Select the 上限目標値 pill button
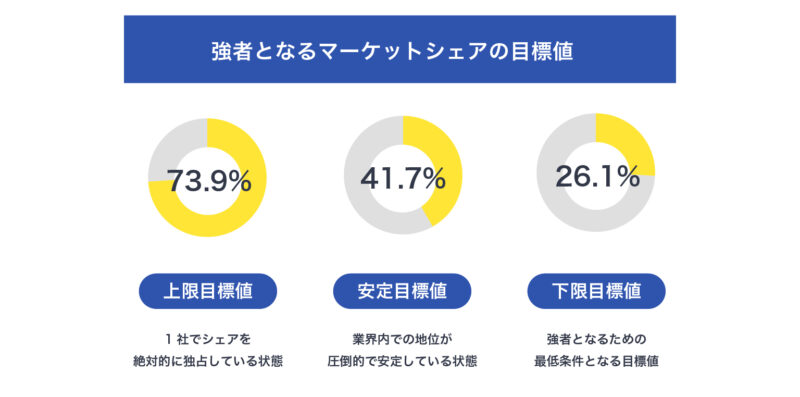 pos(208,291)
